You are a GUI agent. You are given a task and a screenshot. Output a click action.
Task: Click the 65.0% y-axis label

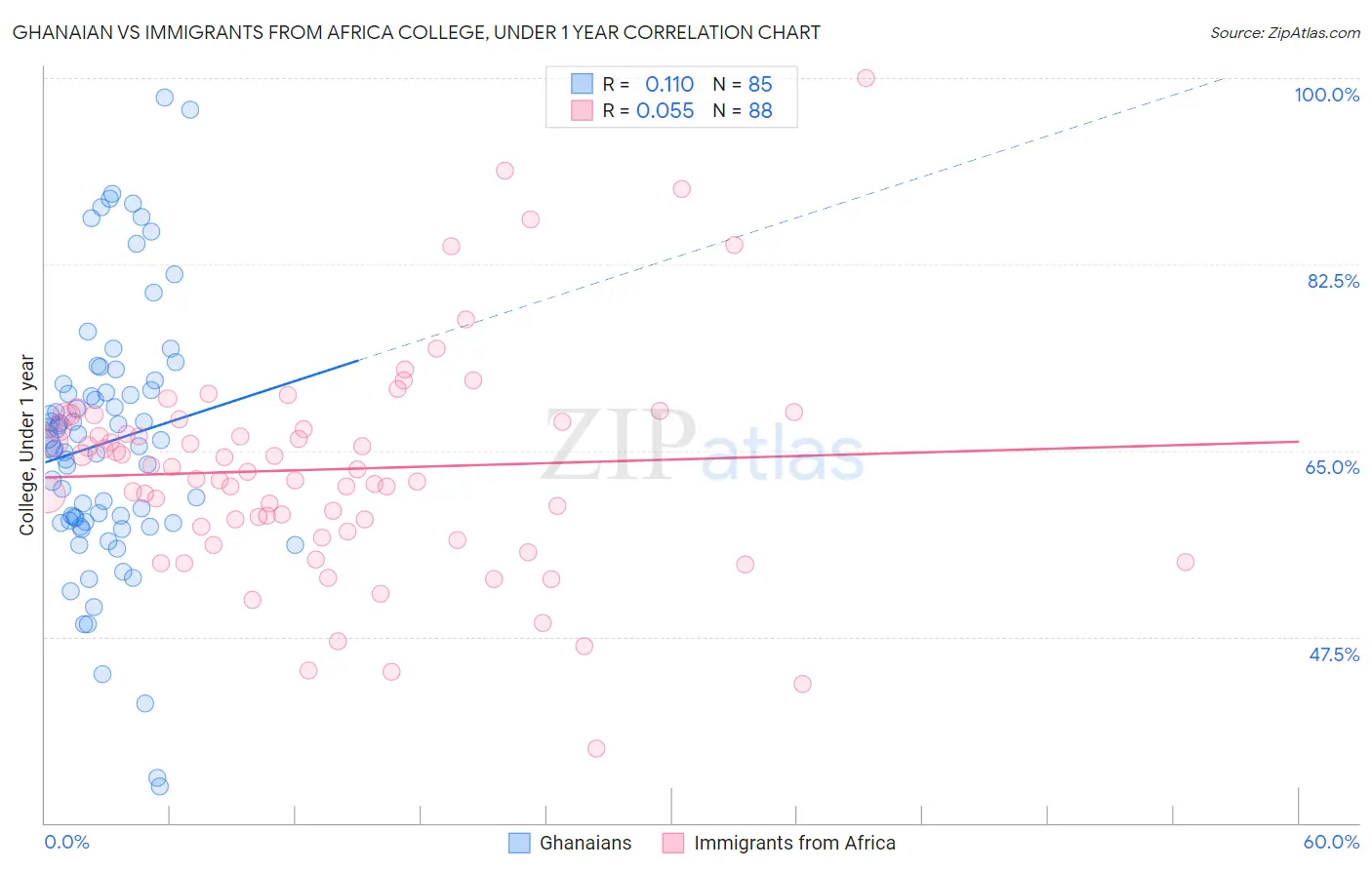[x=1332, y=467]
